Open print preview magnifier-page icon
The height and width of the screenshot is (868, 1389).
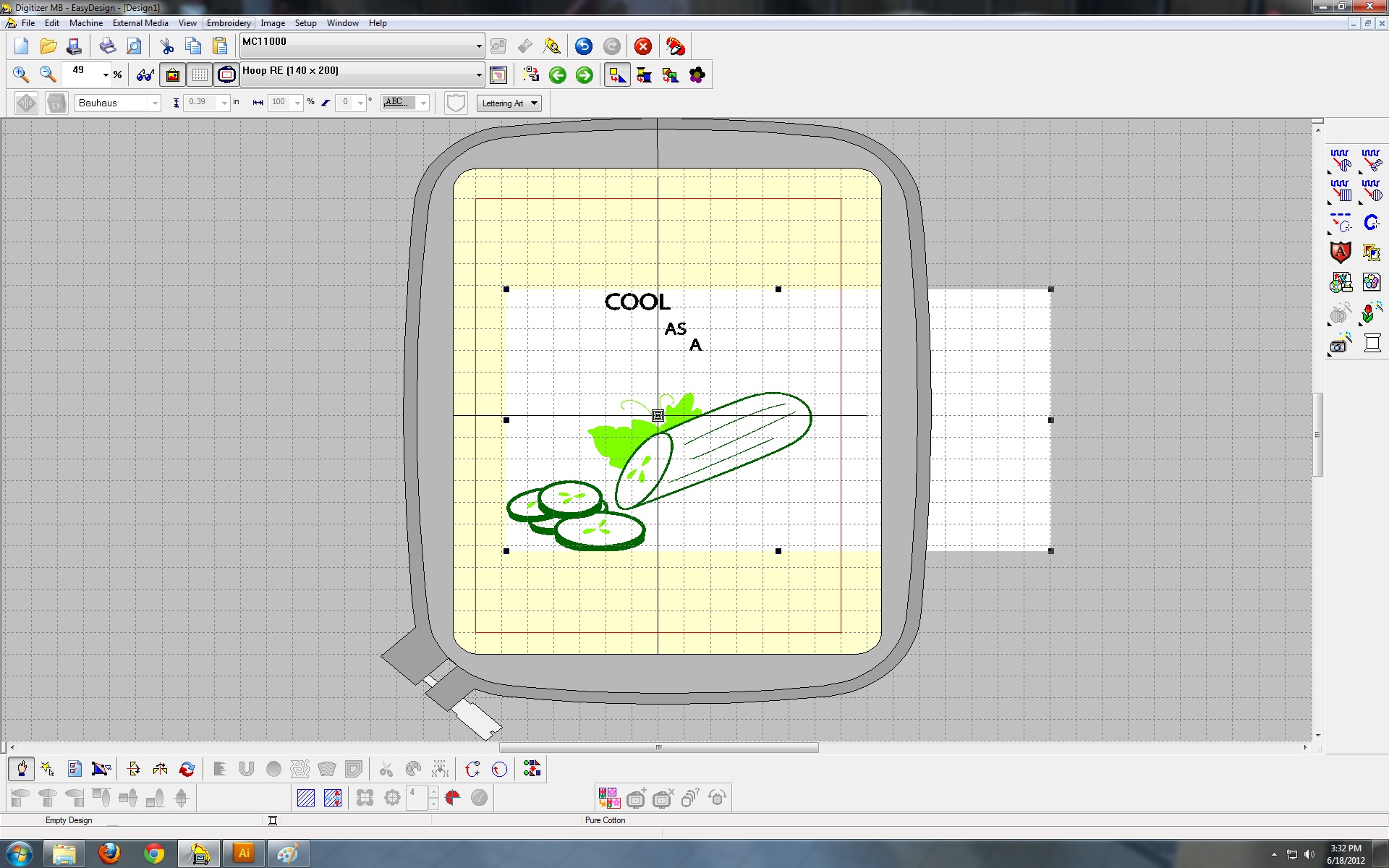point(134,47)
